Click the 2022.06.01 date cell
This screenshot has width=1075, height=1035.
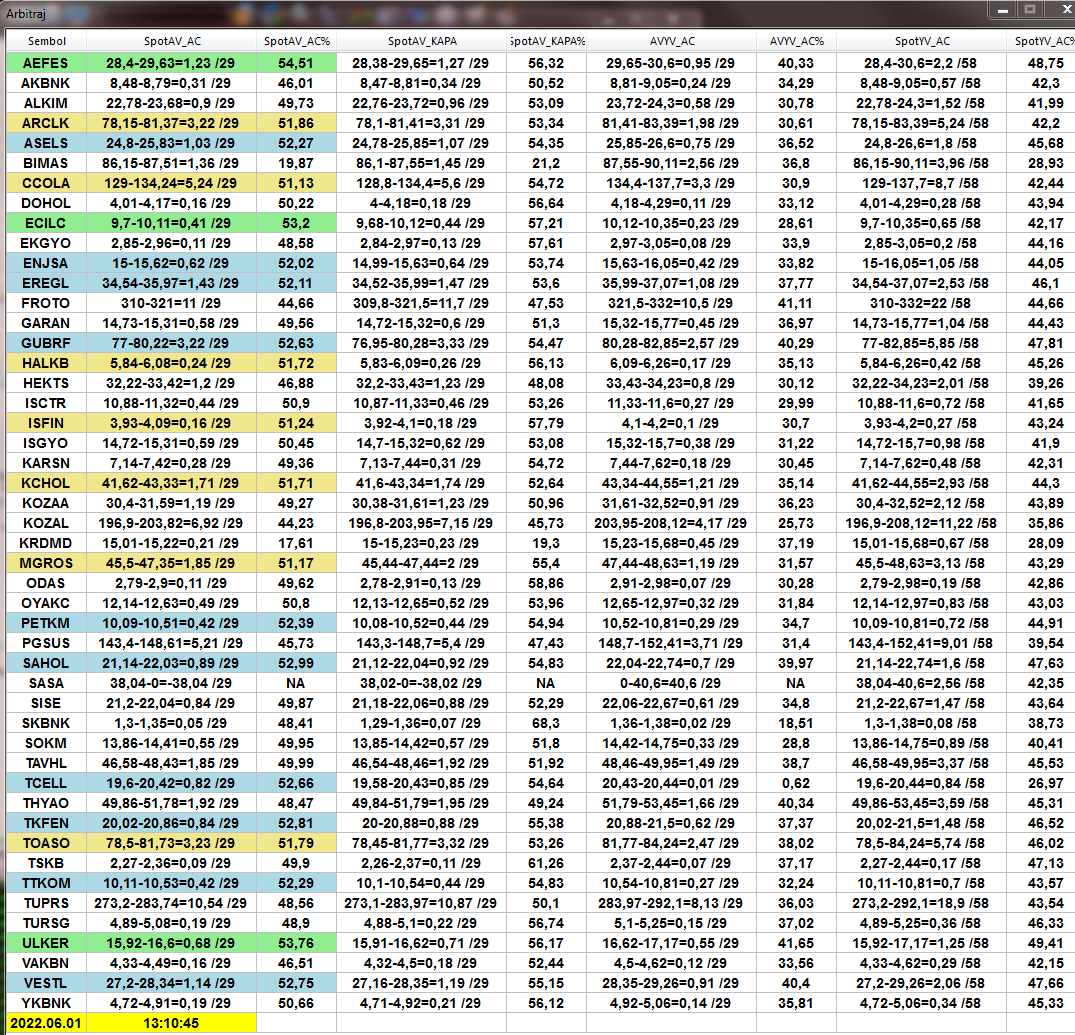(46, 1023)
